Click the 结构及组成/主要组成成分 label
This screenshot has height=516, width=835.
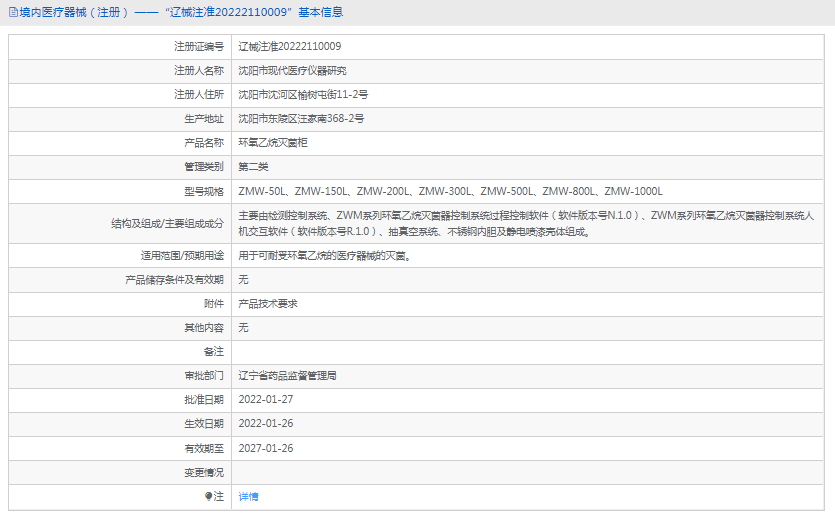(167, 224)
